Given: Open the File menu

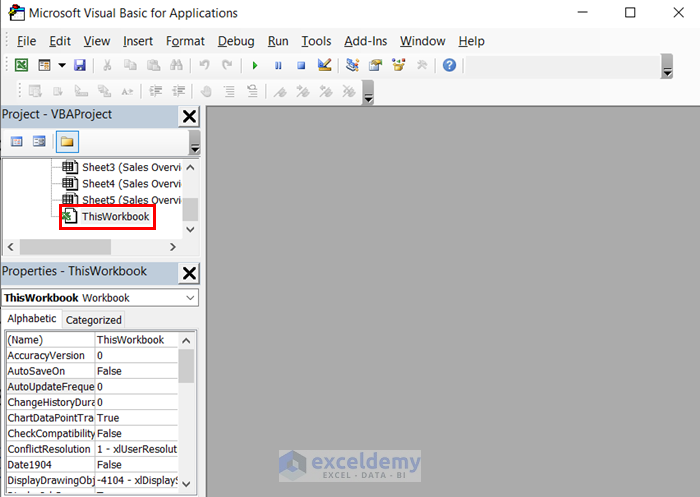Looking at the screenshot, I should [x=26, y=41].
